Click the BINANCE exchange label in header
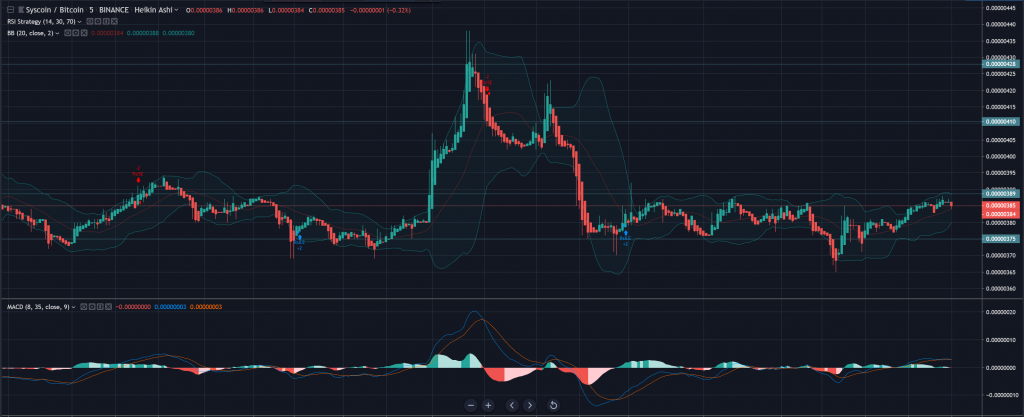This screenshot has width=1024, height=417. [x=114, y=10]
